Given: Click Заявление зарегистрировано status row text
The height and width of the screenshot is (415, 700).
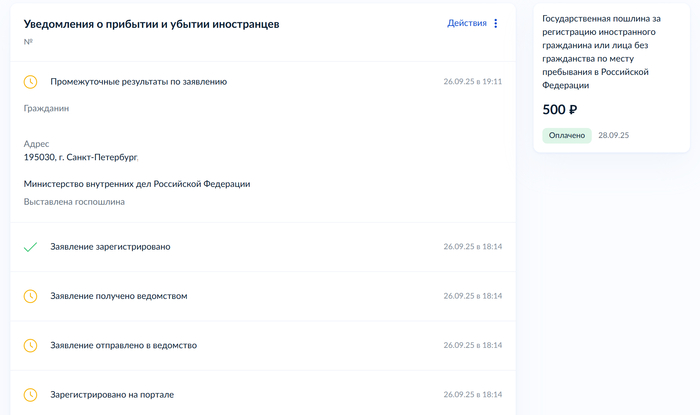Looking at the screenshot, I should coord(110,247).
